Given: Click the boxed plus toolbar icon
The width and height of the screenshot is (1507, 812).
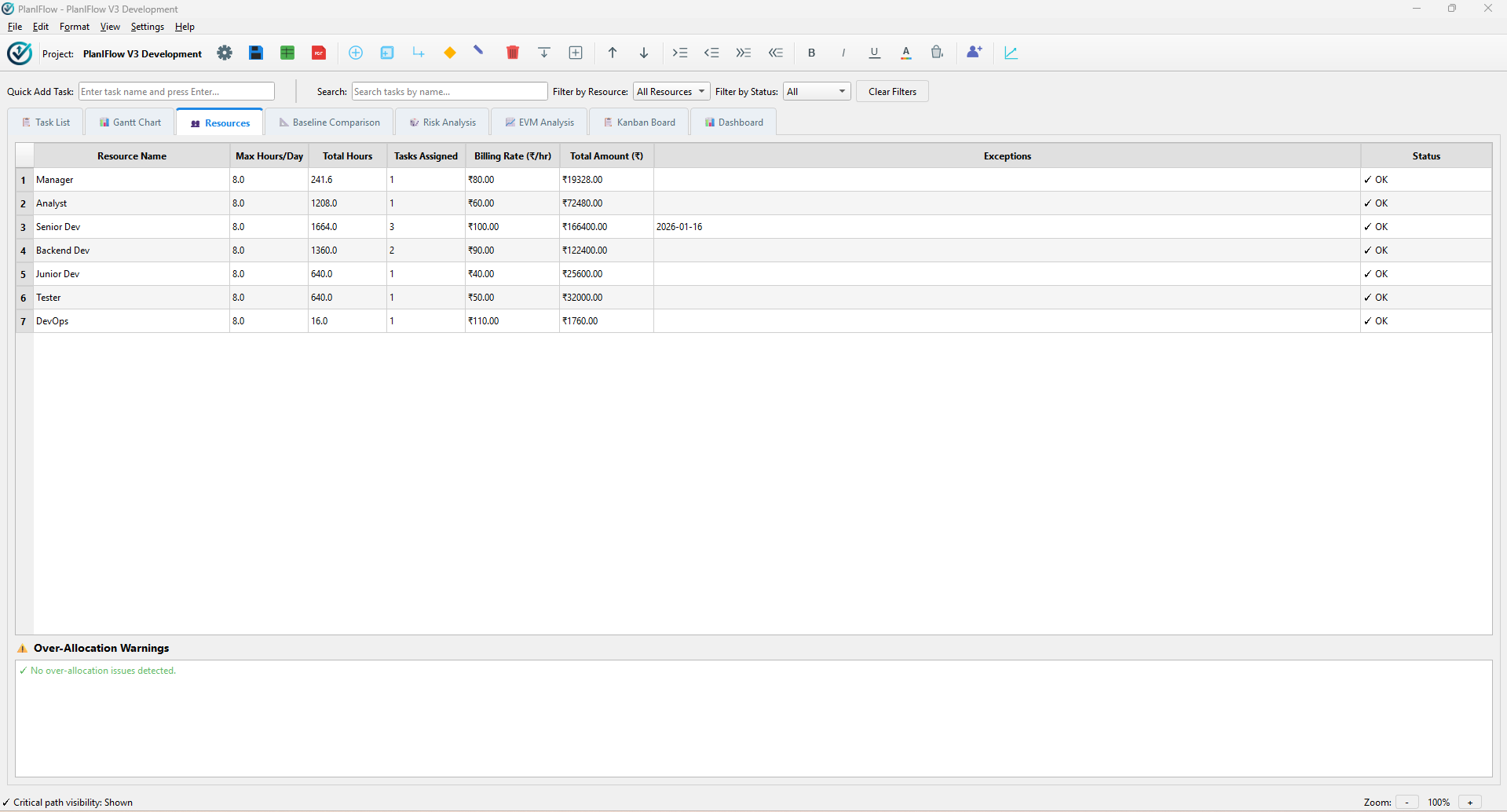Looking at the screenshot, I should 576,53.
